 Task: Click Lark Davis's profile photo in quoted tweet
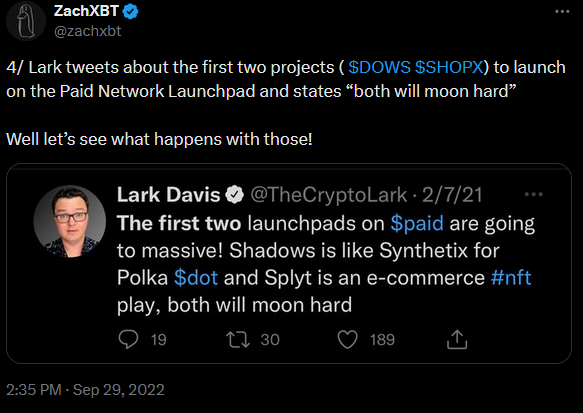[x=70, y=221]
